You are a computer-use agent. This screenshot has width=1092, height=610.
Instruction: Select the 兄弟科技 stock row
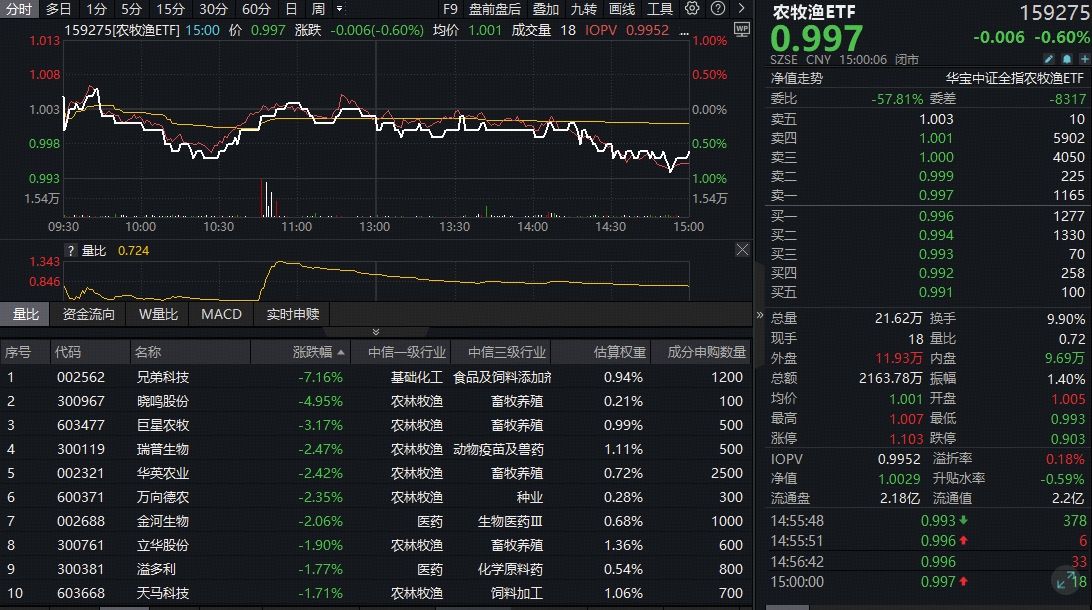162,377
